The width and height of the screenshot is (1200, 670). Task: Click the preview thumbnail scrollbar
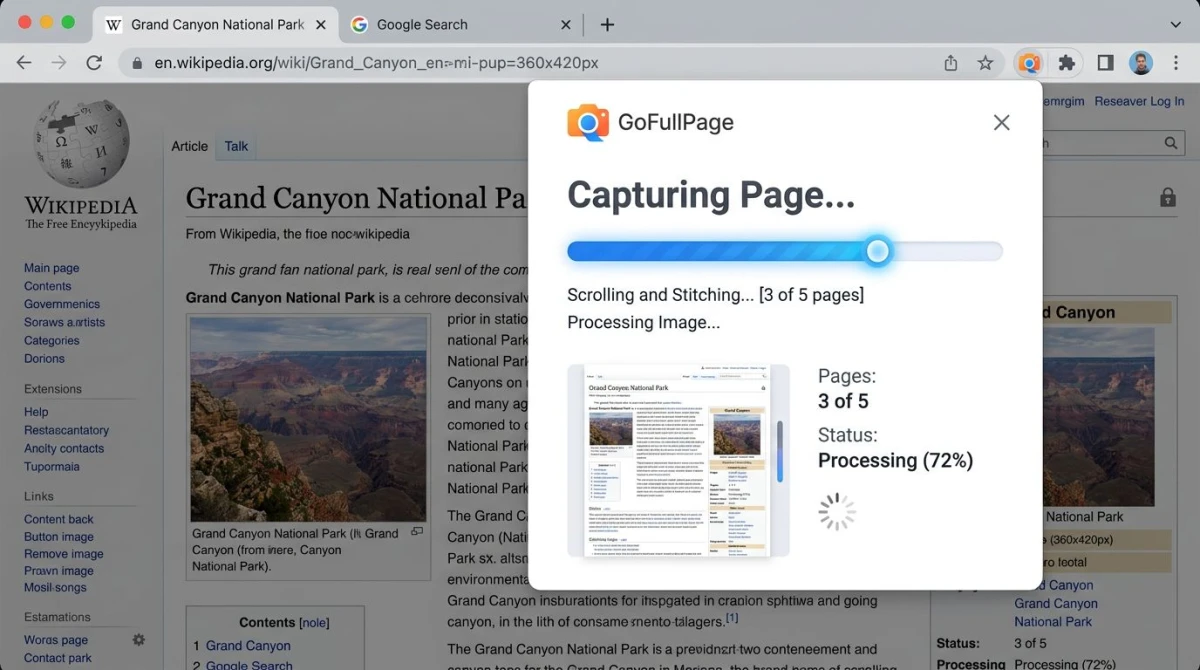(779, 450)
